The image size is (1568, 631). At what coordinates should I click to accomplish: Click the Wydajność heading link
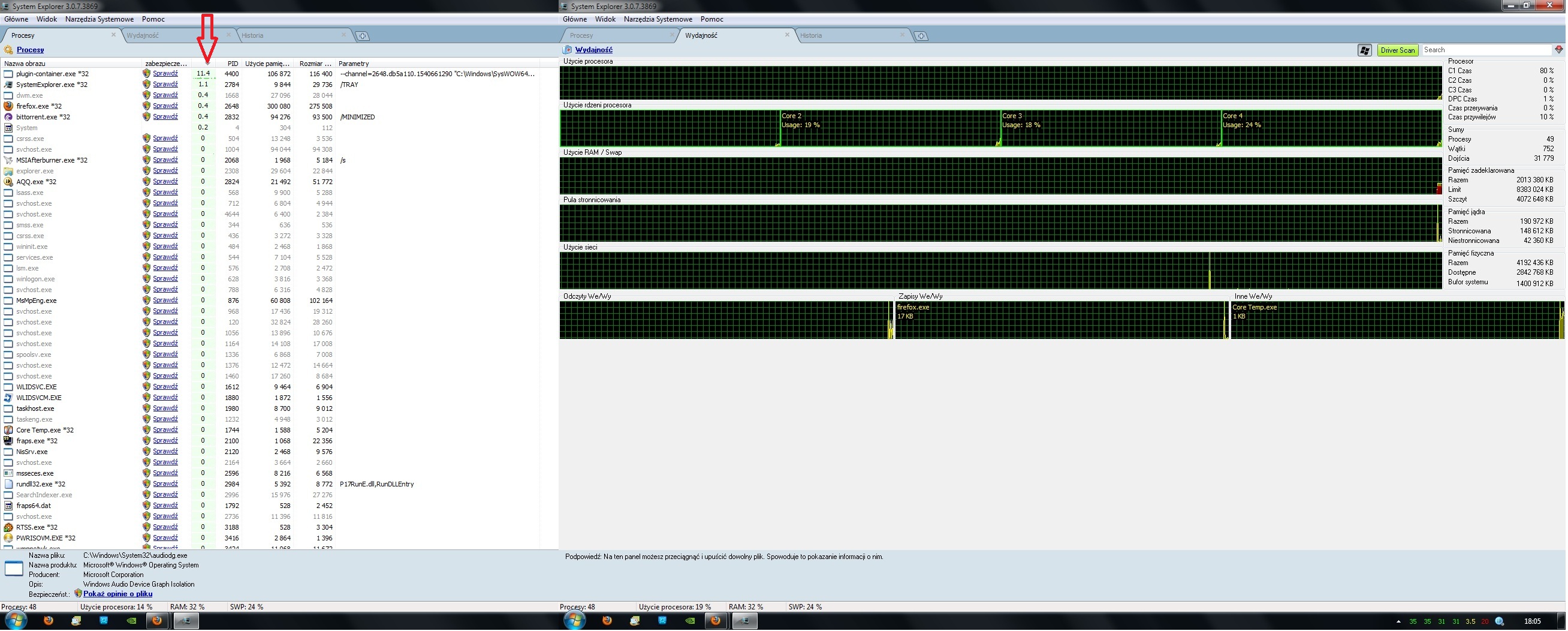[x=594, y=50]
